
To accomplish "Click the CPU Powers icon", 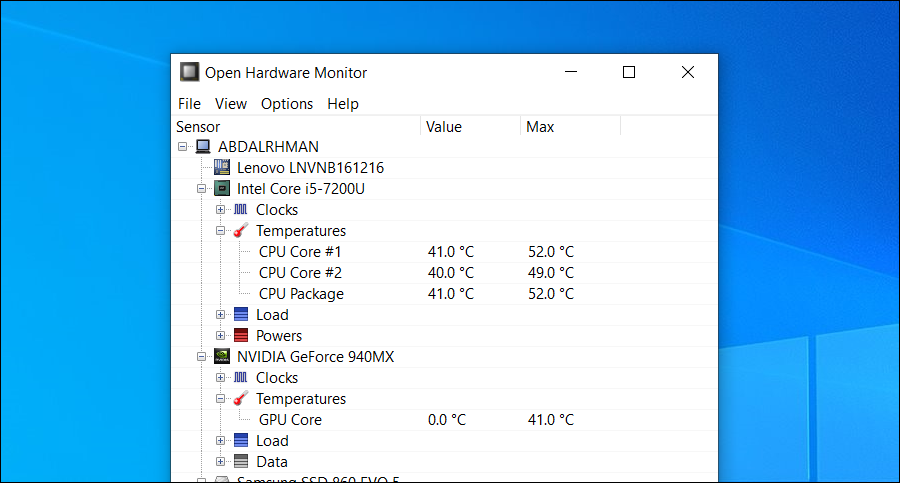I will [240, 336].
